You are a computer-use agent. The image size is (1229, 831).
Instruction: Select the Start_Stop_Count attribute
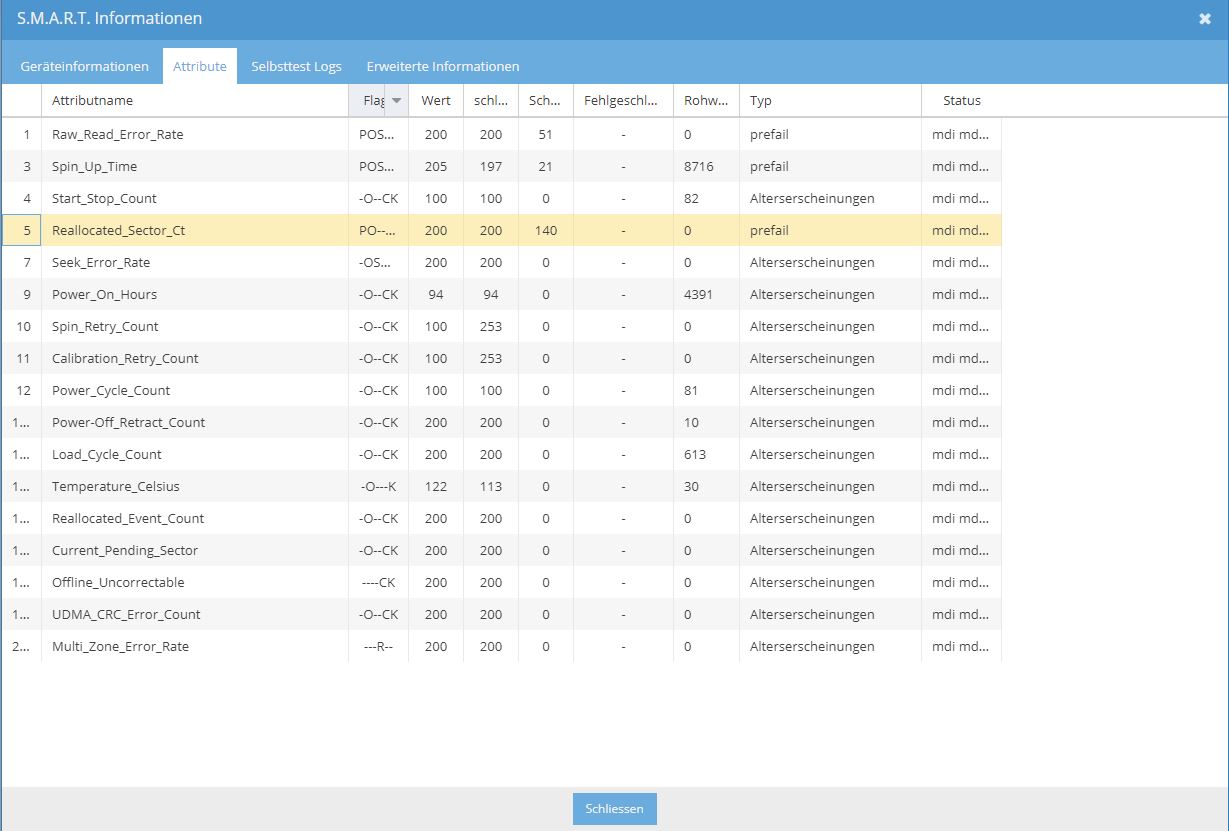[104, 198]
